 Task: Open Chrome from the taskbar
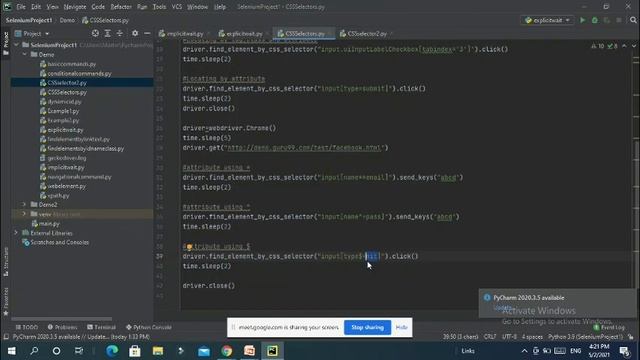[227, 351]
